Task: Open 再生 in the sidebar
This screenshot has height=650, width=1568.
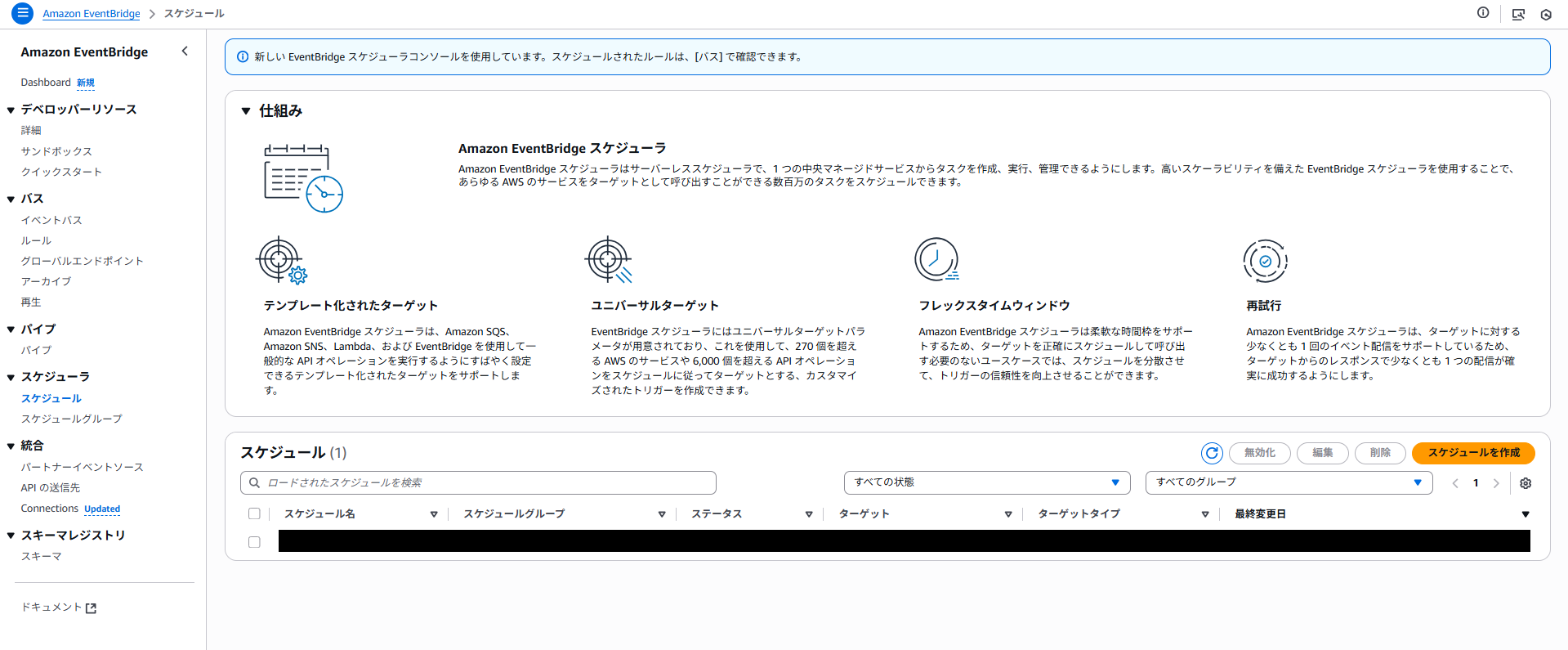Action: tap(31, 302)
